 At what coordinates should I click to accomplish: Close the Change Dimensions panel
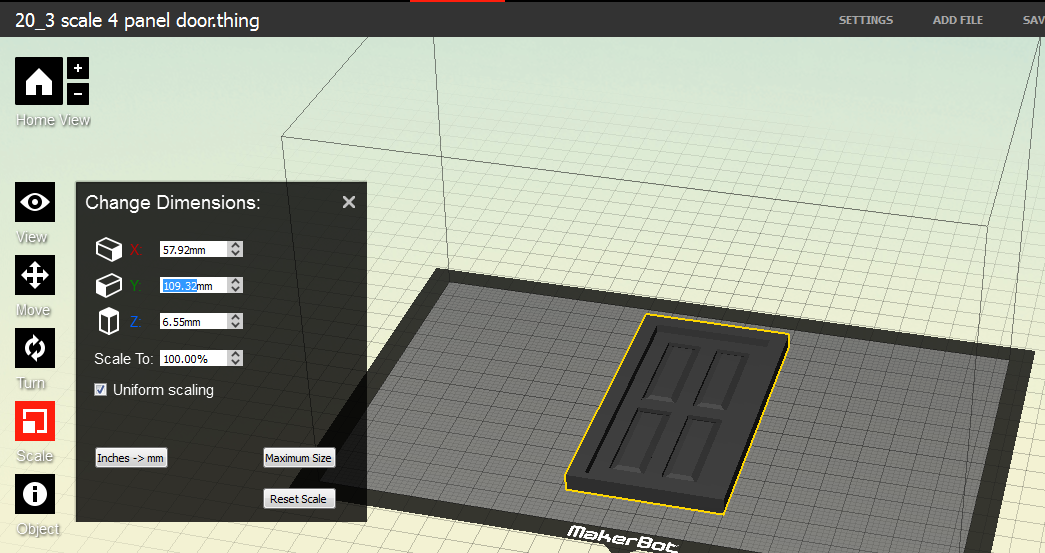(349, 202)
